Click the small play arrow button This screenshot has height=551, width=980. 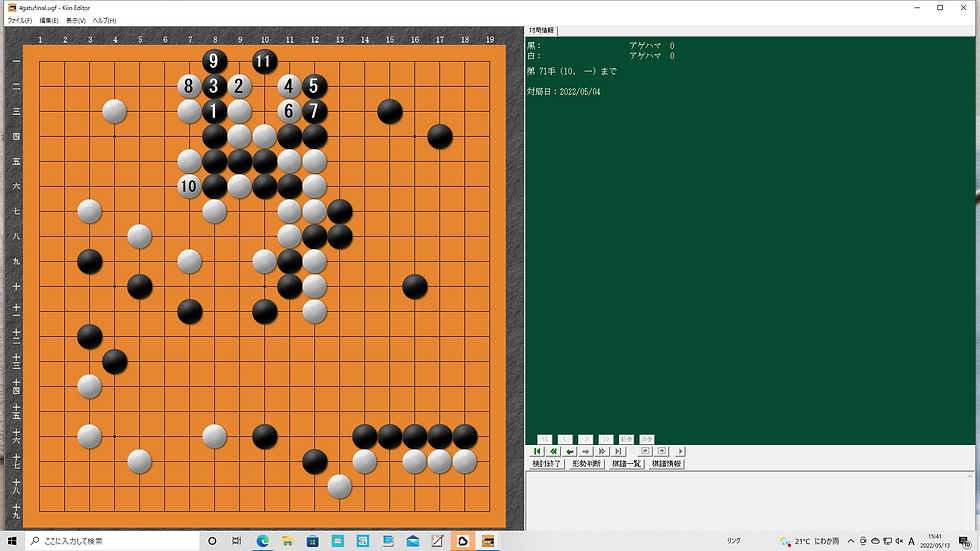681,451
